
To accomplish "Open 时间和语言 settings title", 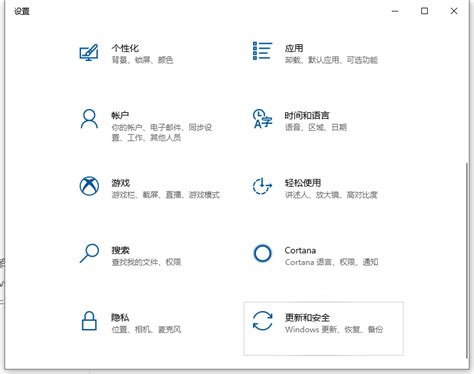I will click(x=307, y=116).
